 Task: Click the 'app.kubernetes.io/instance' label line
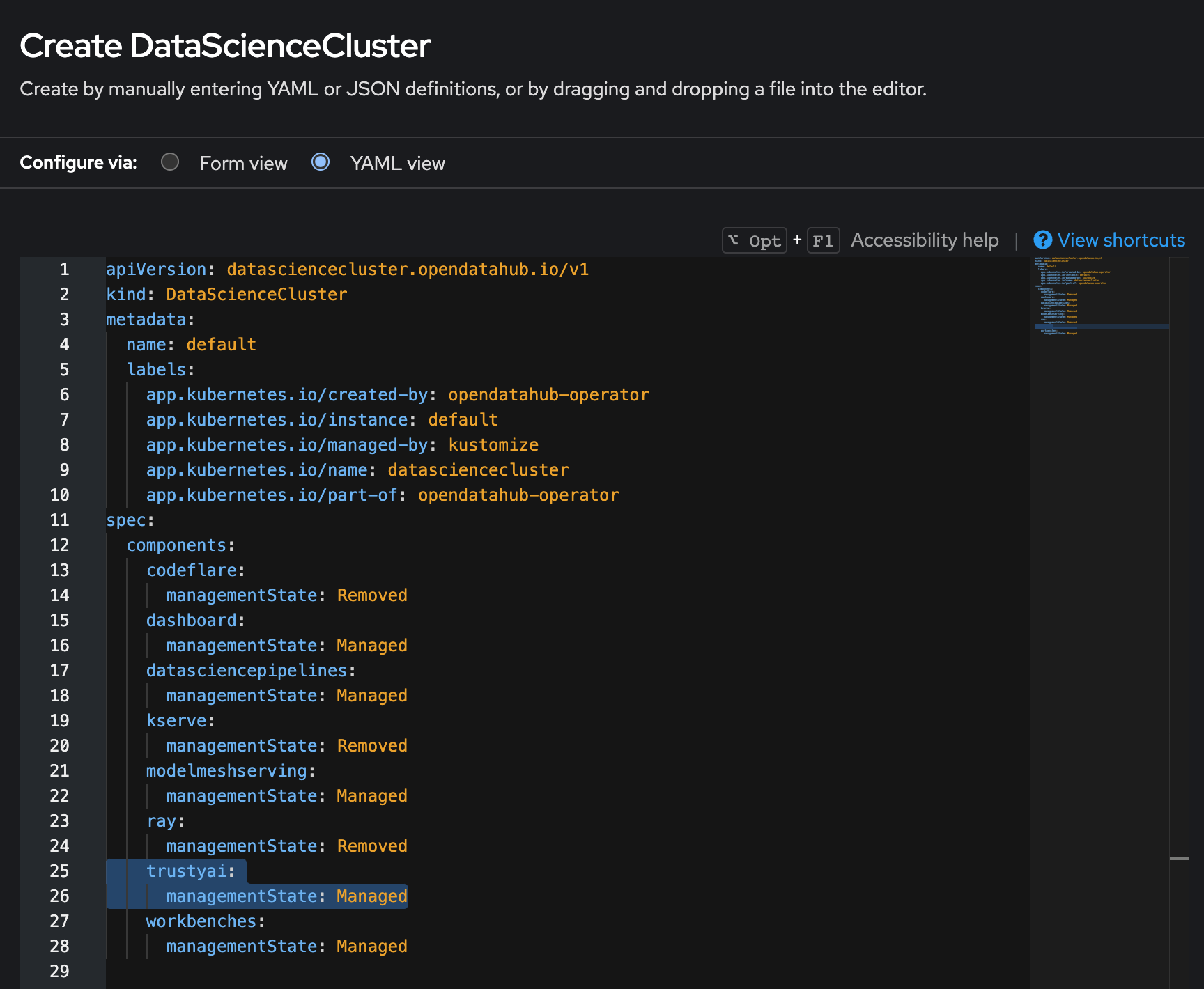(322, 420)
